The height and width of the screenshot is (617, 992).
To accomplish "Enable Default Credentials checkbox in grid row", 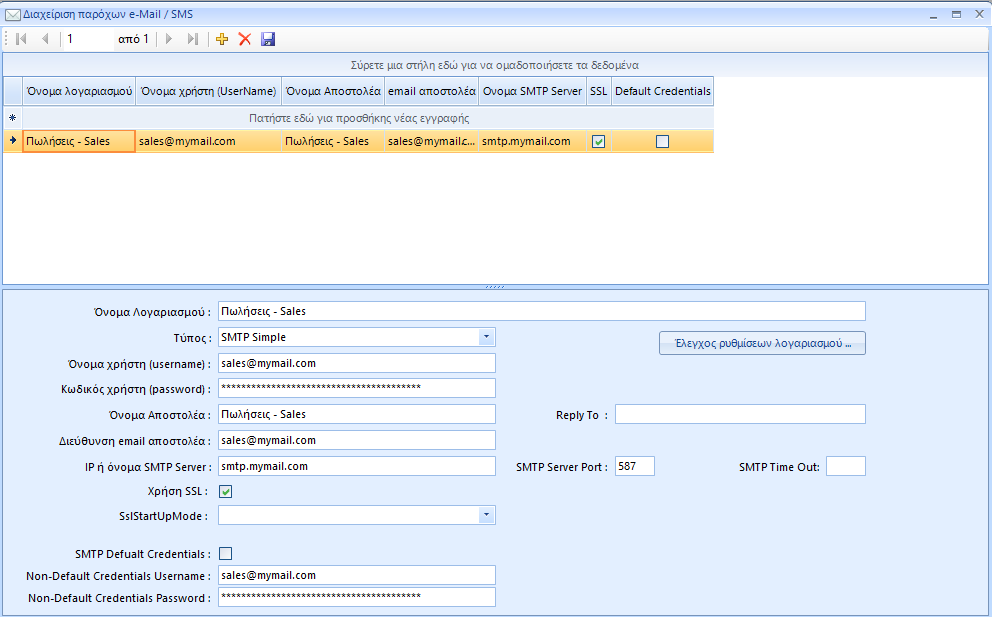I will point(662,142).
